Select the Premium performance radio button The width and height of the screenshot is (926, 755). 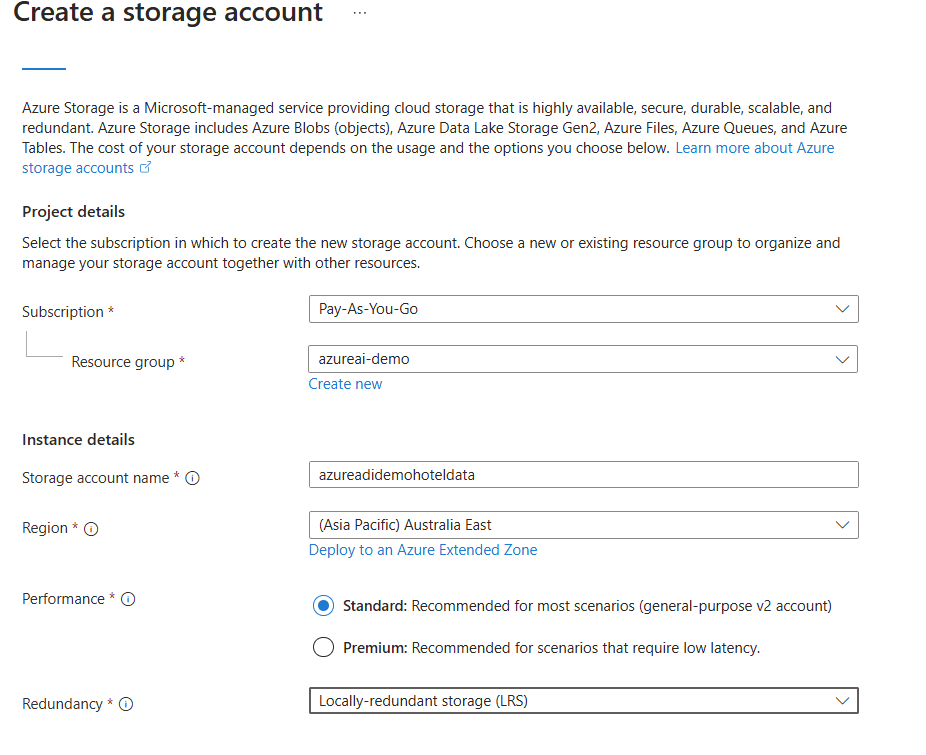pos(323,648)
